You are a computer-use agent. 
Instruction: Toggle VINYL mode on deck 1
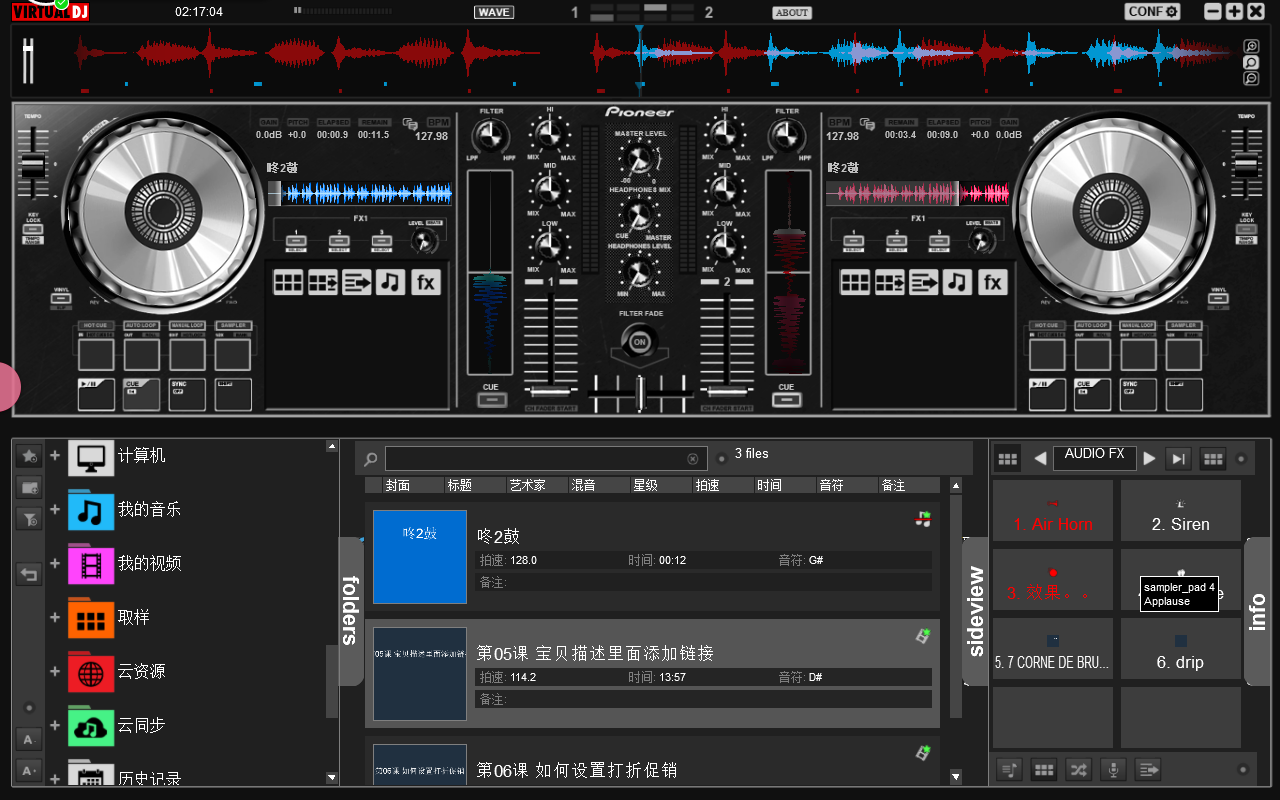point(62,298)
